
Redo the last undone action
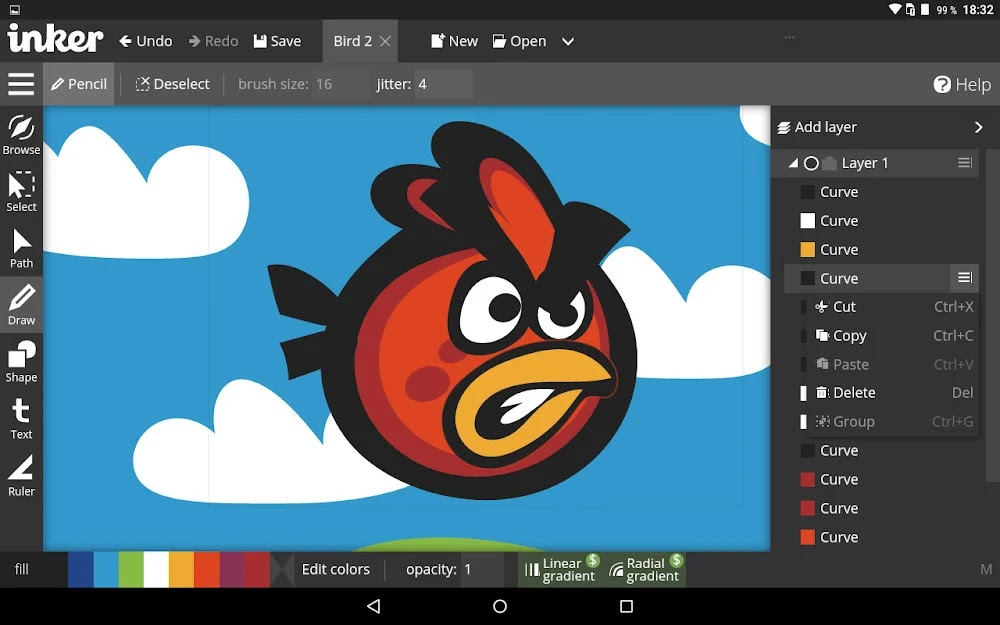pos(213,41)
